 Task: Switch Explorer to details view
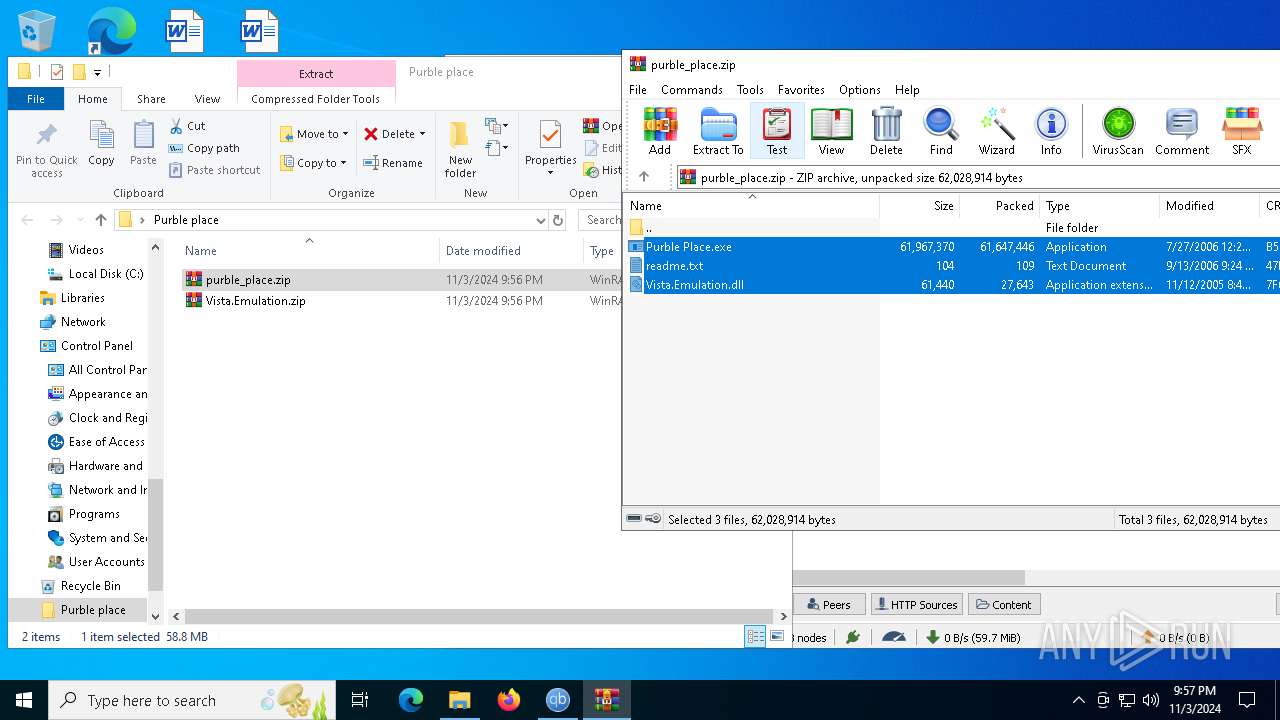pos(755,637)
